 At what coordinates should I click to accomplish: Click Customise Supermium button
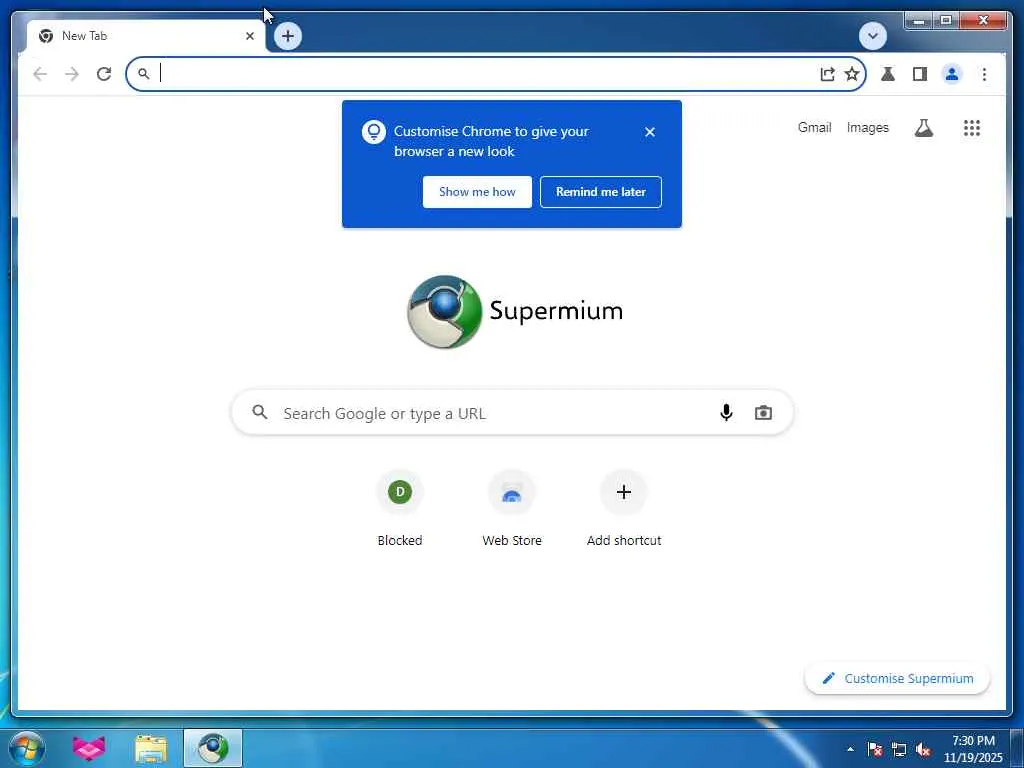pos(897,679)
